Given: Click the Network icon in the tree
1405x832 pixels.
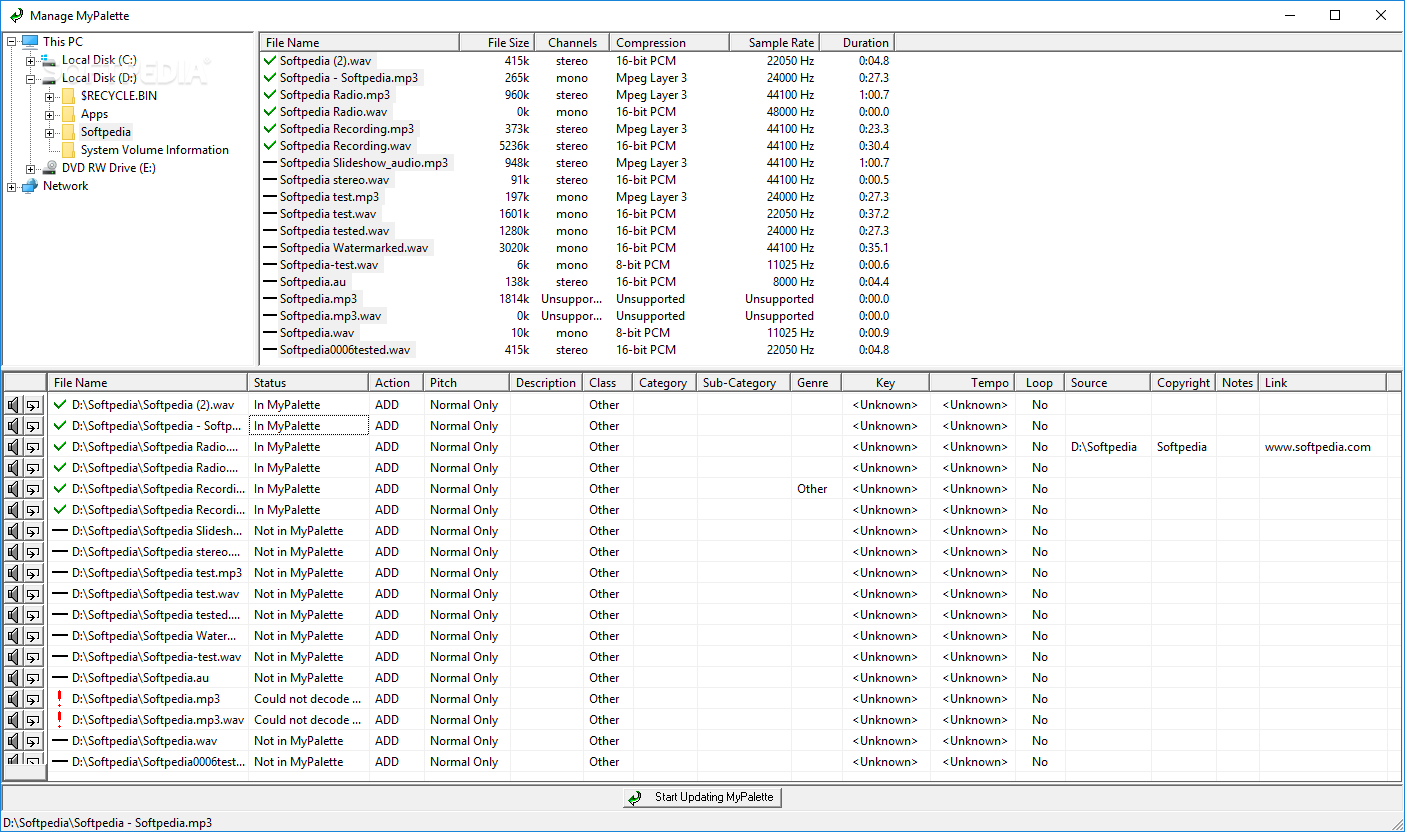Looking at the screenshot, I should (x=29, y=186).
